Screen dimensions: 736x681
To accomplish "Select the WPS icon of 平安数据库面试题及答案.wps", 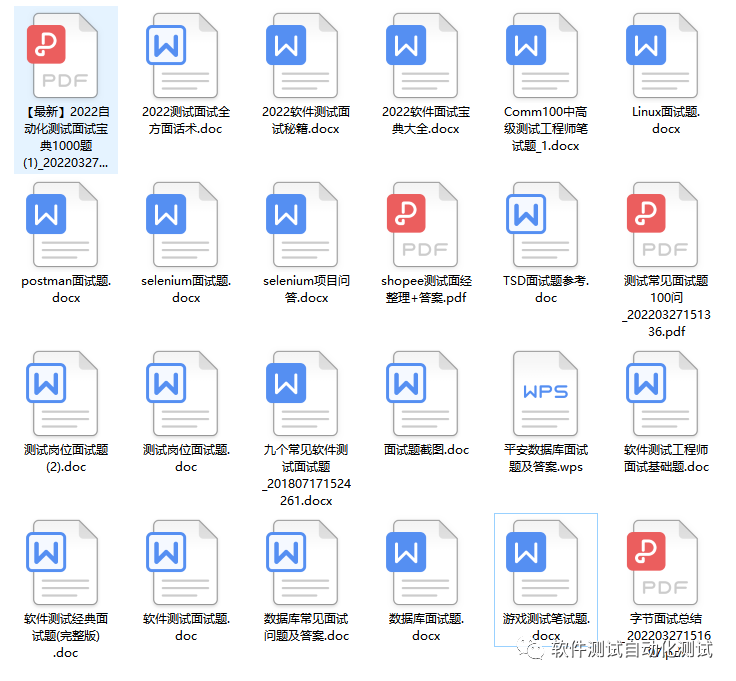I will [545, 393].
